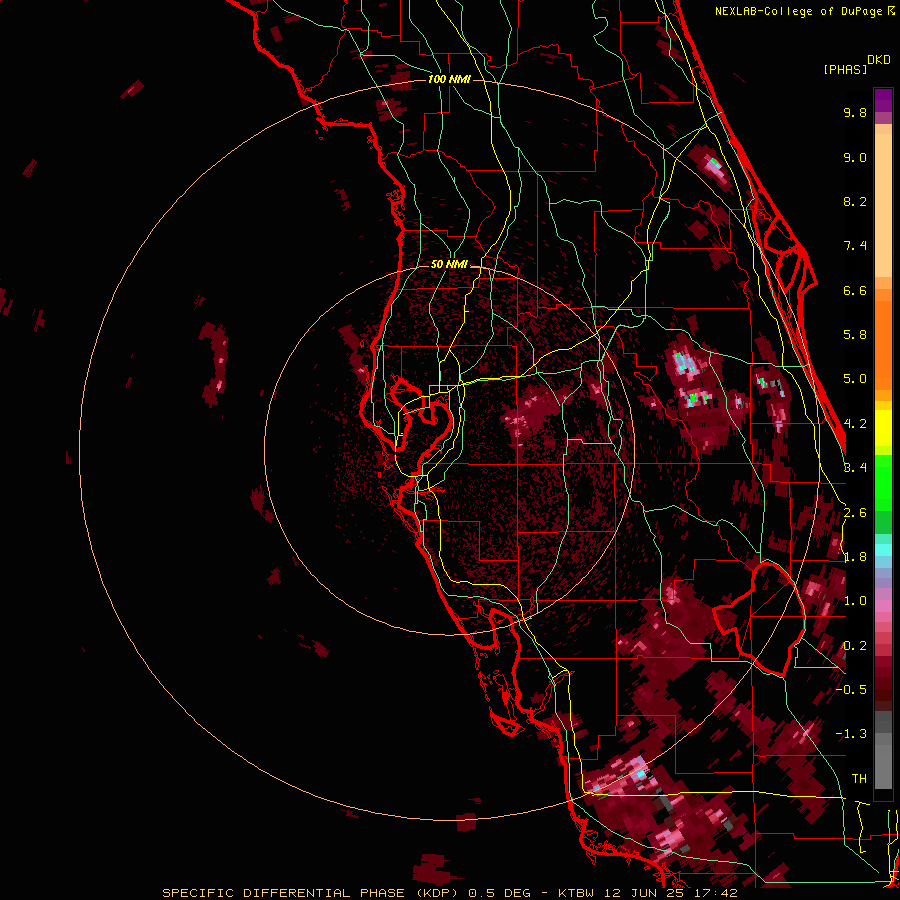Select the 4.2 value on the color scale
The width and height of the screenshot is (900, 900).
coord(855,424)
